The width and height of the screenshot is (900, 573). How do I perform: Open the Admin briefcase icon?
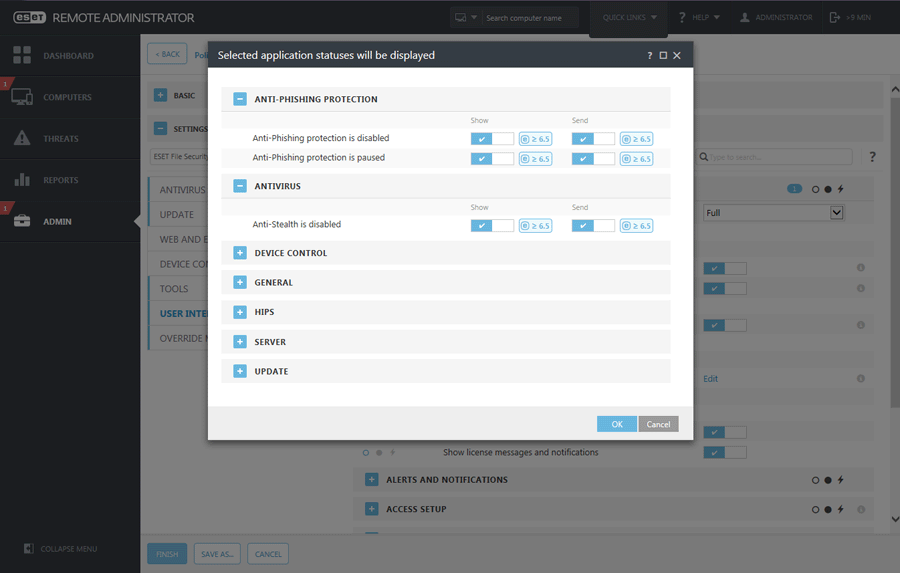(22, 221)
